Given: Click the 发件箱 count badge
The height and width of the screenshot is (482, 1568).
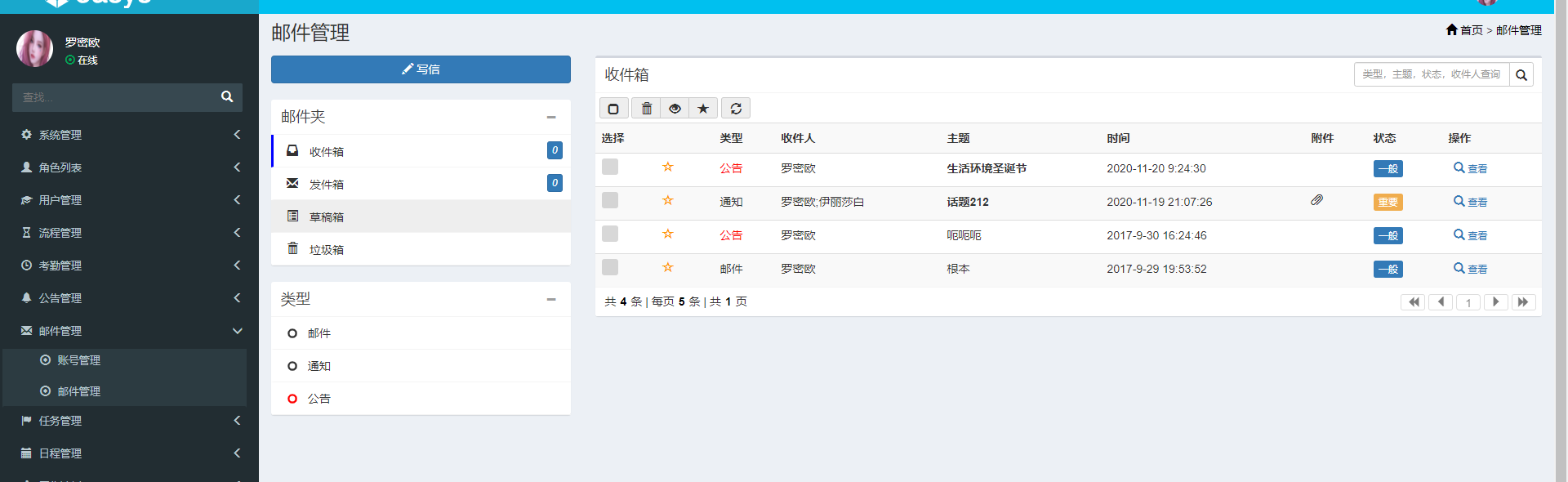Looking at the screenshot, I should pyautogui.click(x=555, y=183).
